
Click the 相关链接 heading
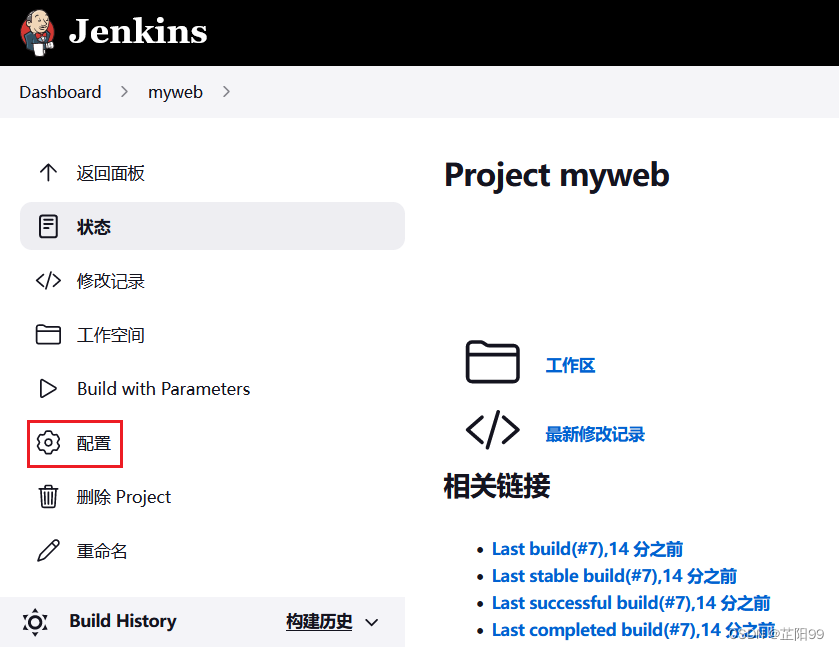[x=497, y=486]
